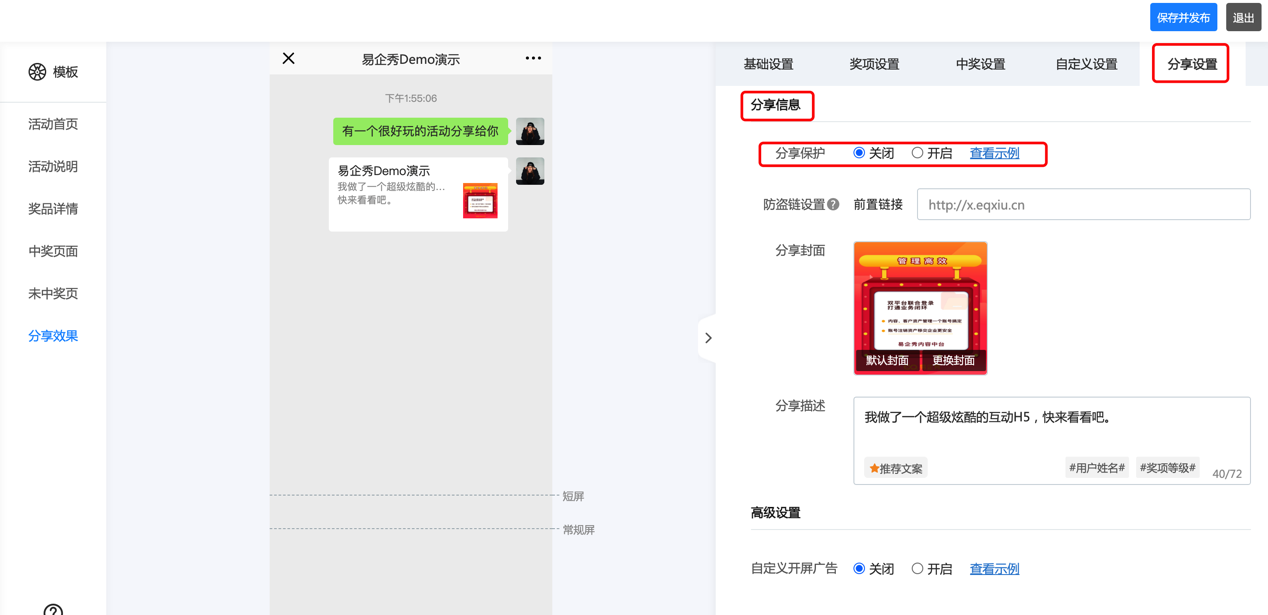The width and height of the screenshot is (1268, 615).
Task: Collapse the settings panel with chevron arrow
Action: pos(708,338)
